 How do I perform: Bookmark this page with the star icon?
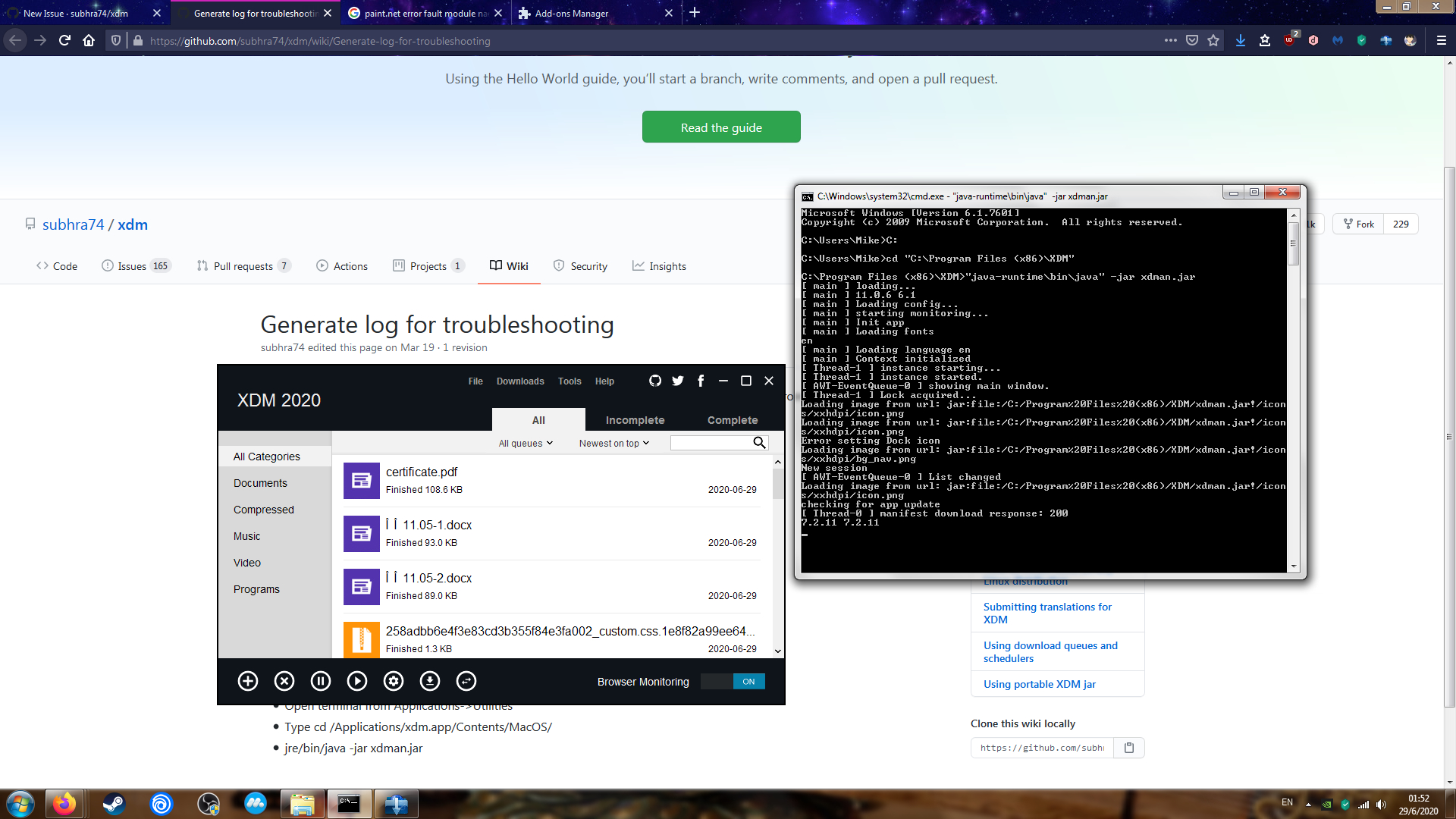[x=1213, y=40]
